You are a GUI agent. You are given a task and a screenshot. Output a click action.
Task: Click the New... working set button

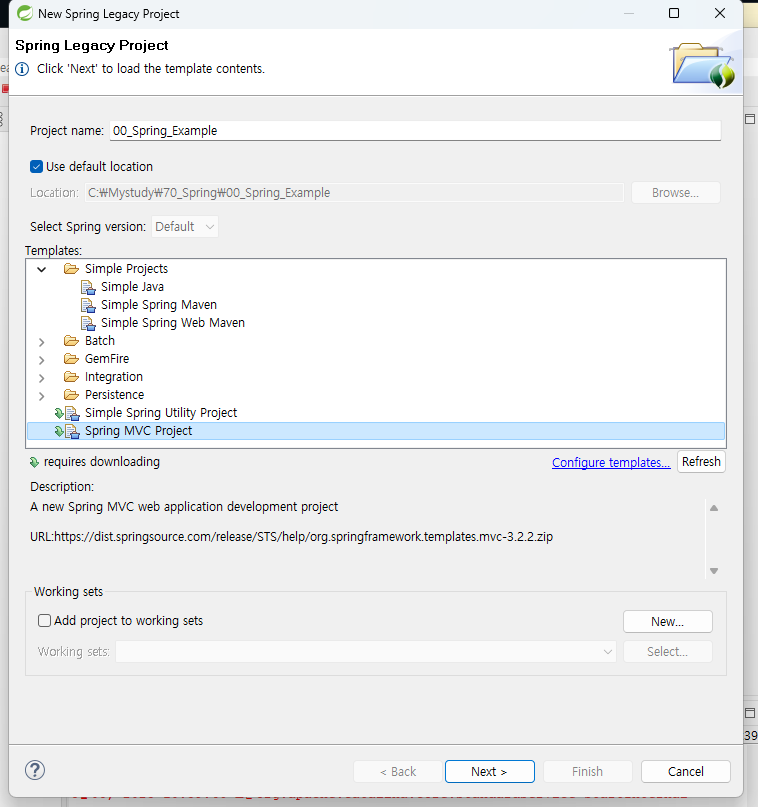667,622
